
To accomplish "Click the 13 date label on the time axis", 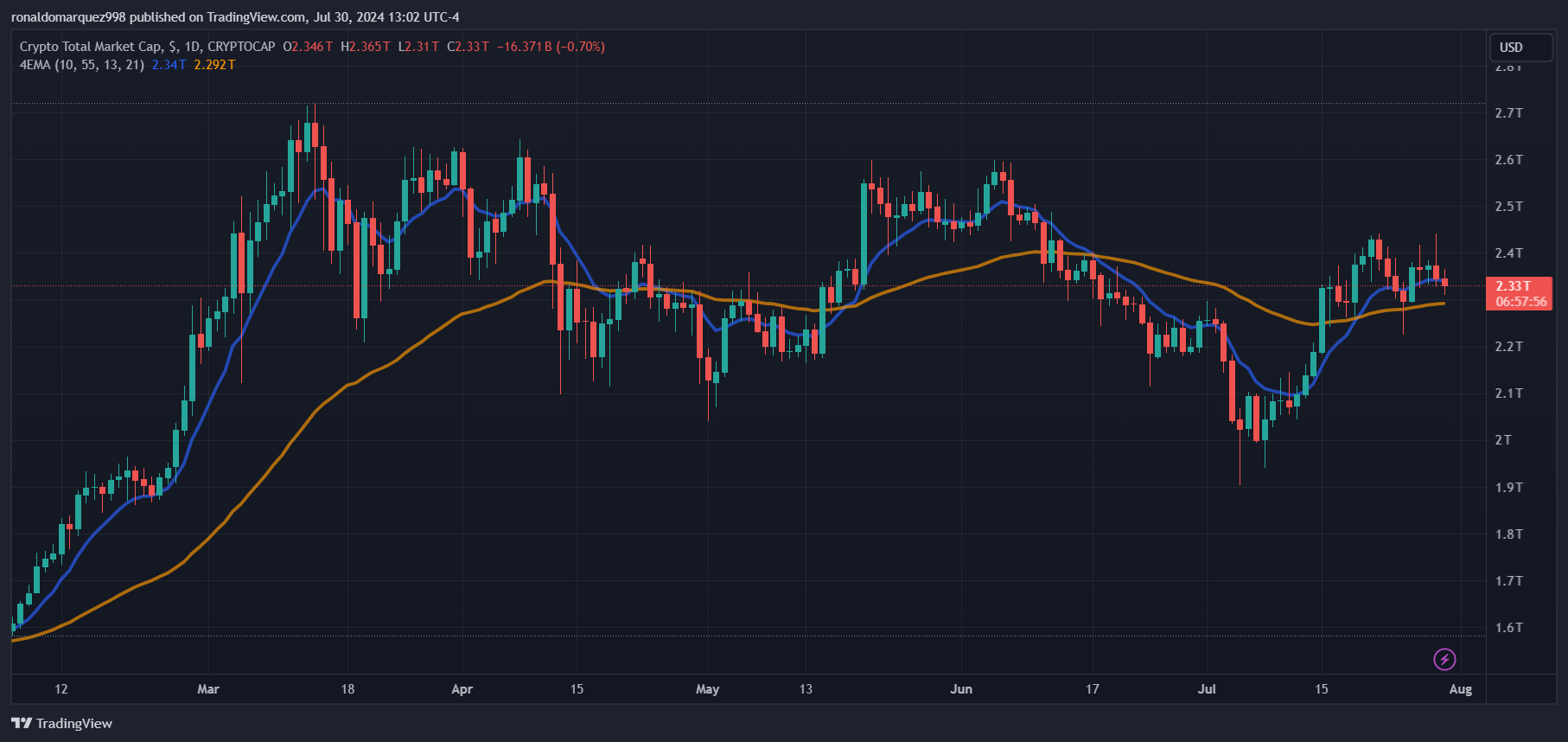I will (x=806, y=689).
